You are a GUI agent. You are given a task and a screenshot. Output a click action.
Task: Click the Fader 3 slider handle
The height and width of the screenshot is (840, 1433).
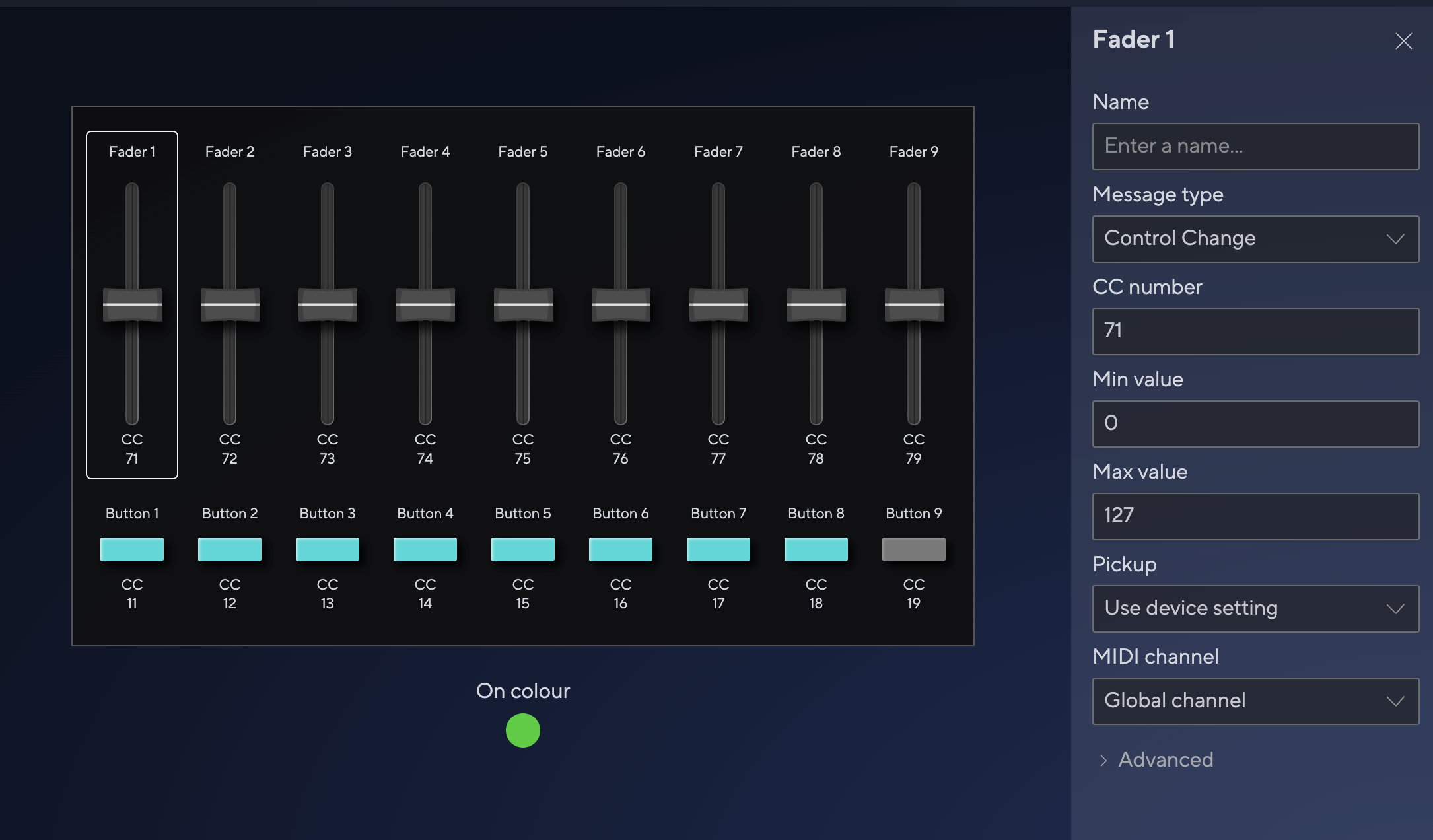coord(328,304)
